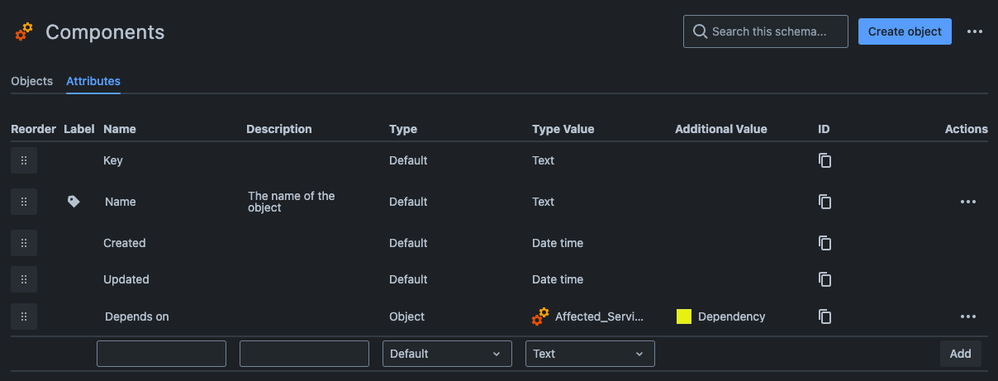Switch to the Objects tab

pyautogui.click(x=32, y=81)
